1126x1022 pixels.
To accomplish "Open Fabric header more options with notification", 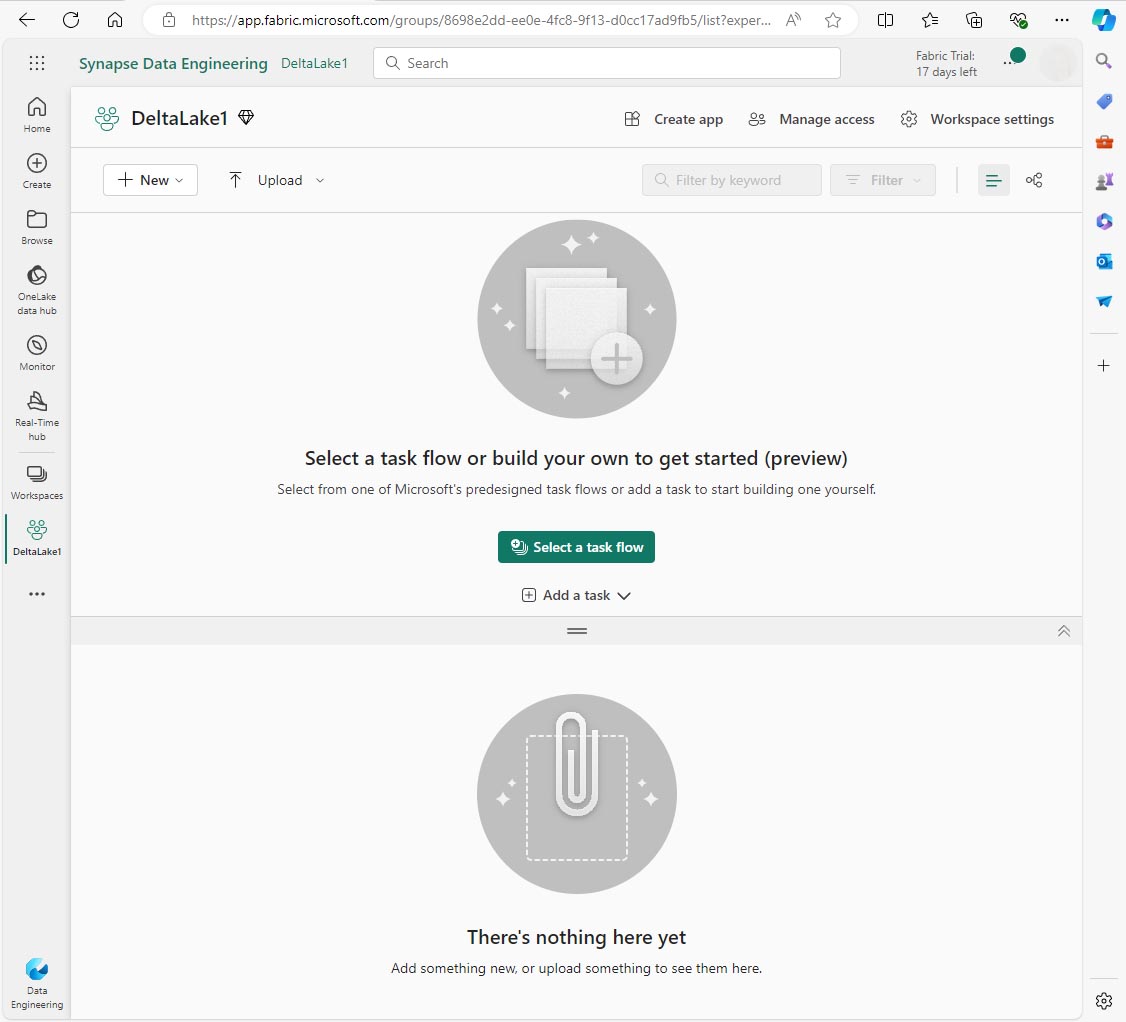I will (1014, 59).
